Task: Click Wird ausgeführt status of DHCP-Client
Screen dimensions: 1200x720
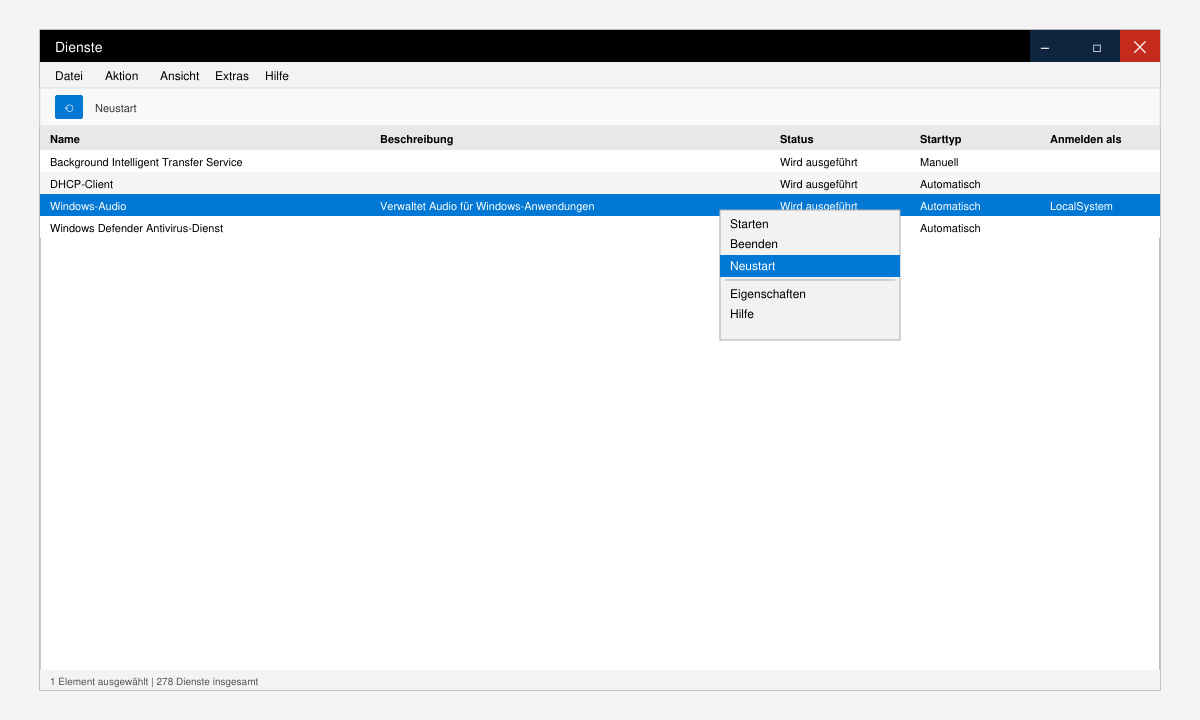Action: (x=818, y=184)
